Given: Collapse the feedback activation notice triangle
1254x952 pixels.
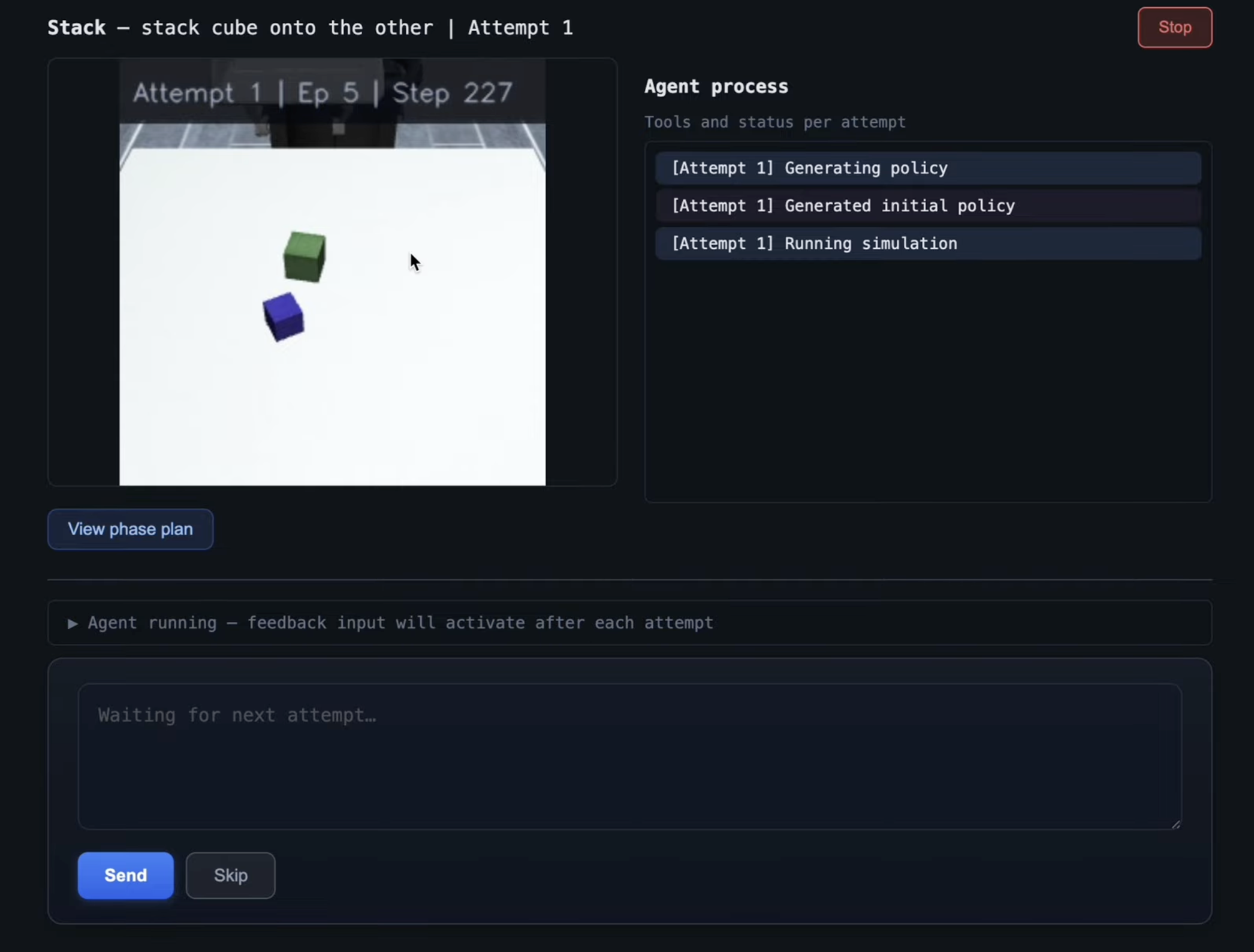Looking at the screenshot, I should tap(73, 623).
